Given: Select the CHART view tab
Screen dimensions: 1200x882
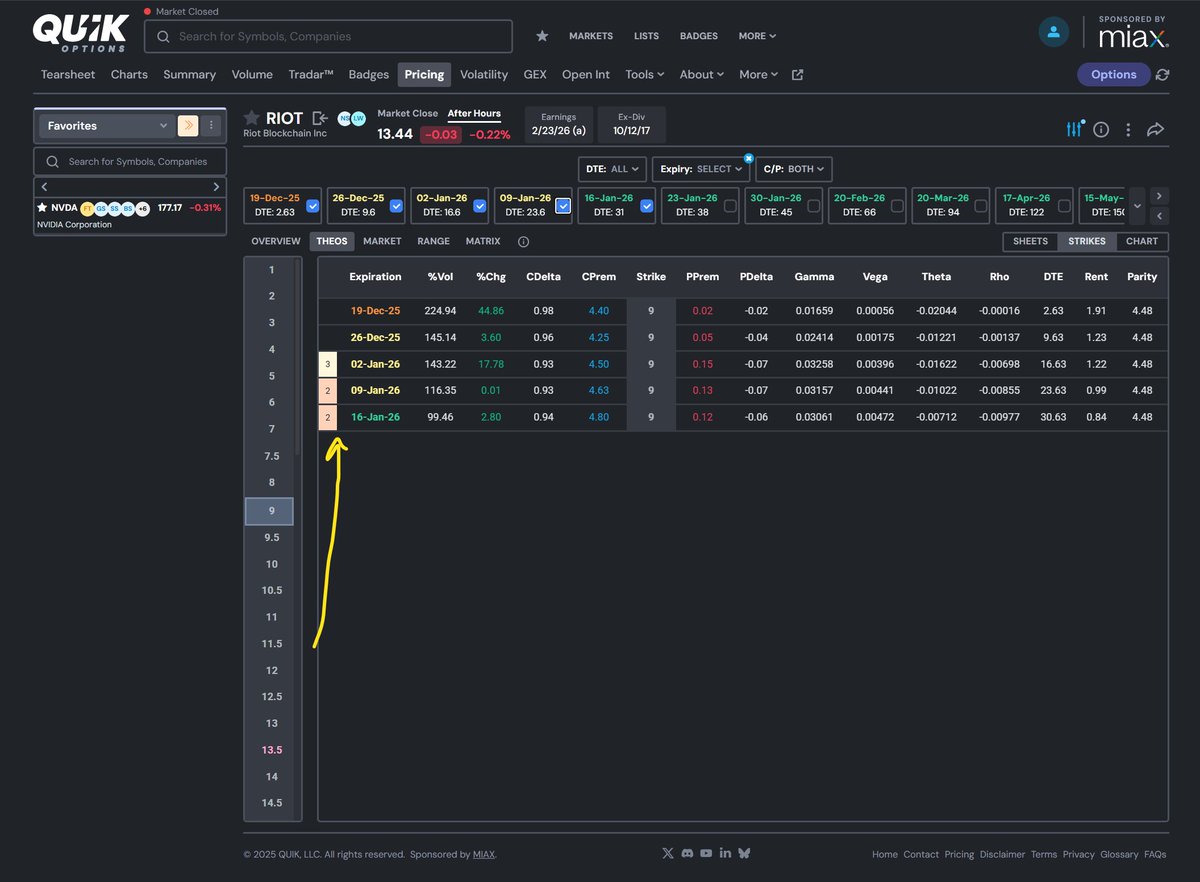Looking at the screenshot, I should [1142, 242].
